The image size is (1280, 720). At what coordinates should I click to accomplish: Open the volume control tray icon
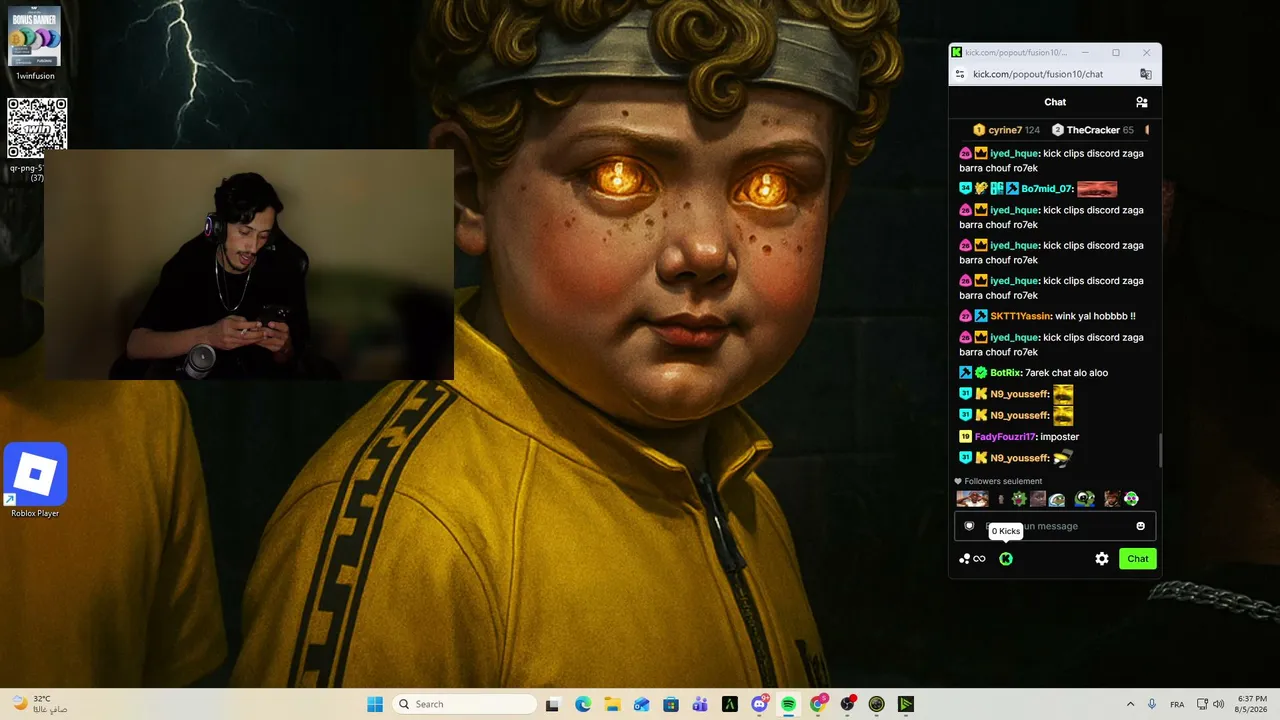click(1218, 704)
